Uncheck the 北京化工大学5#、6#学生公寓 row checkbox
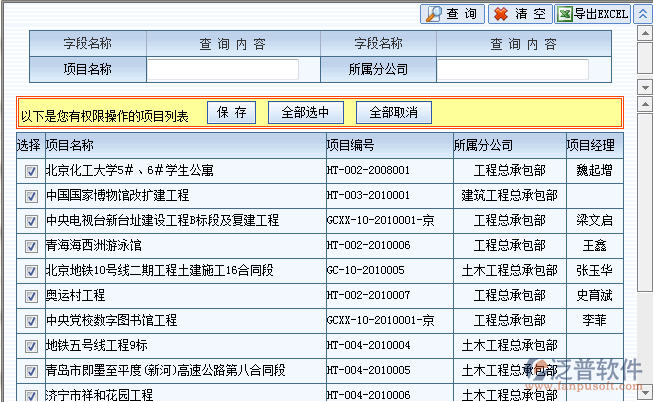The image size is (653, 402). click(x=32, y=171)
